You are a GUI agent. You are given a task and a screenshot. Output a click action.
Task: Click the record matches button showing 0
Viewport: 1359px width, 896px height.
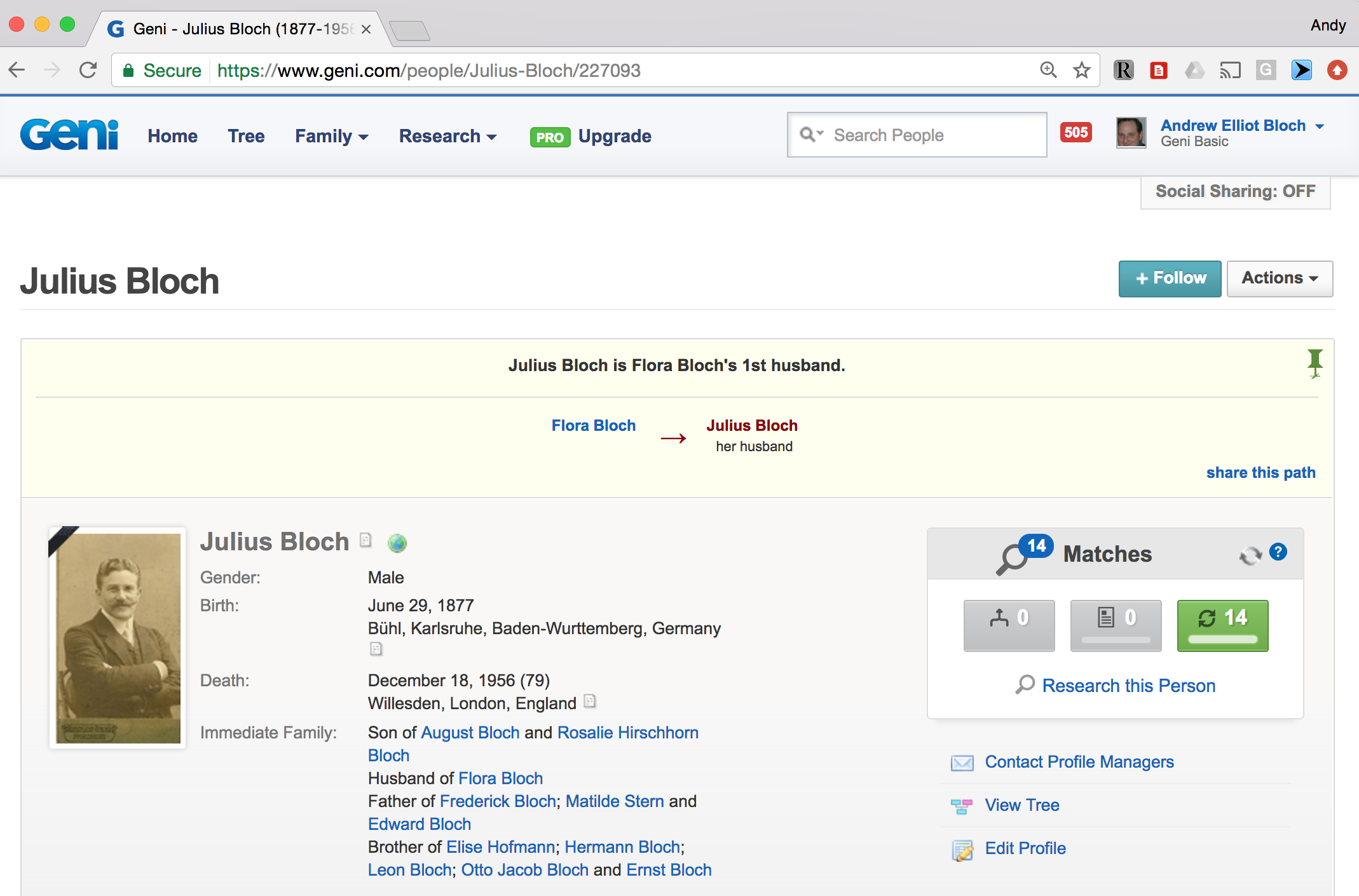(x=1116, y=625)
